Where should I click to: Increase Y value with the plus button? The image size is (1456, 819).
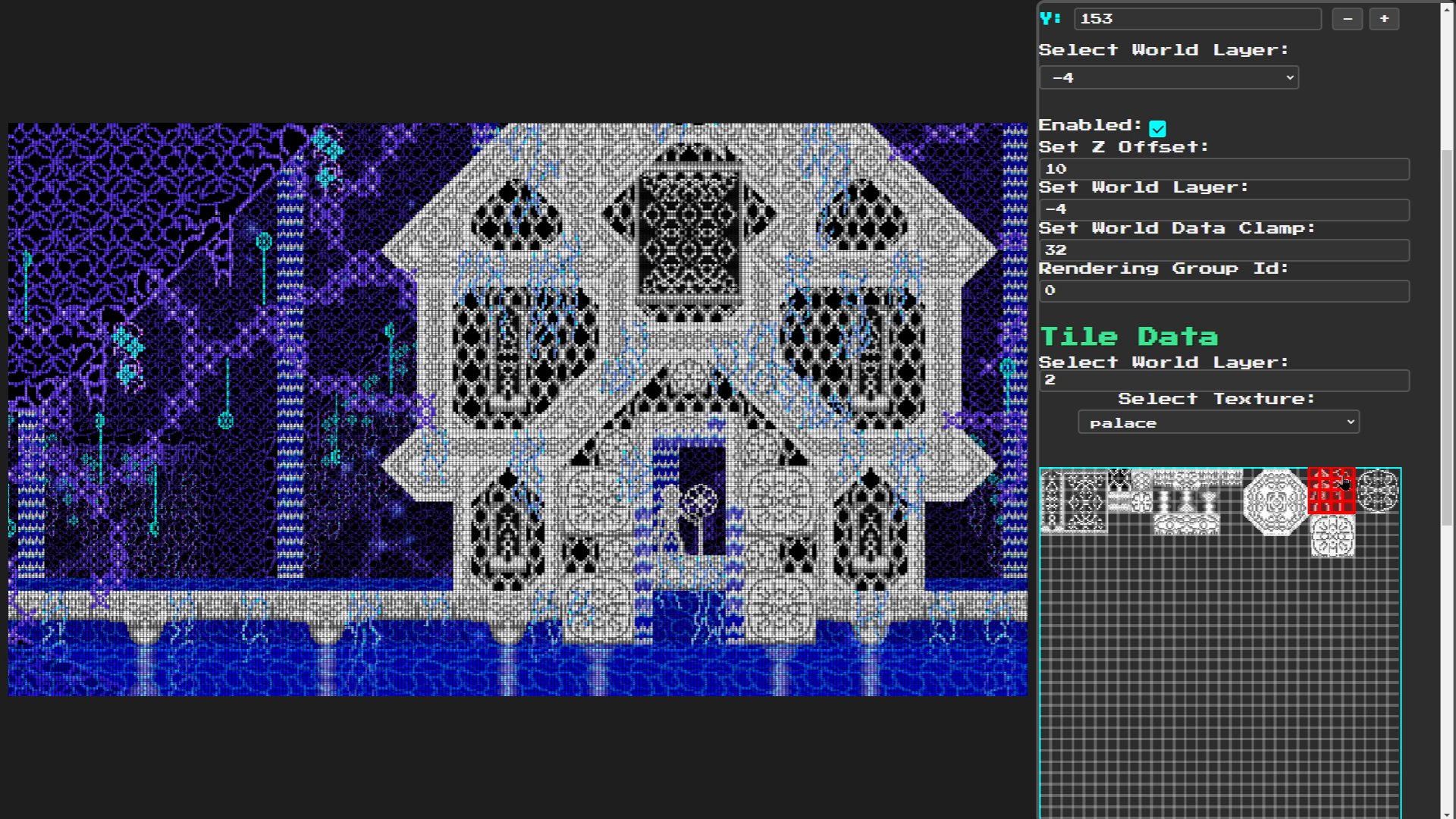coord(1384,19)
